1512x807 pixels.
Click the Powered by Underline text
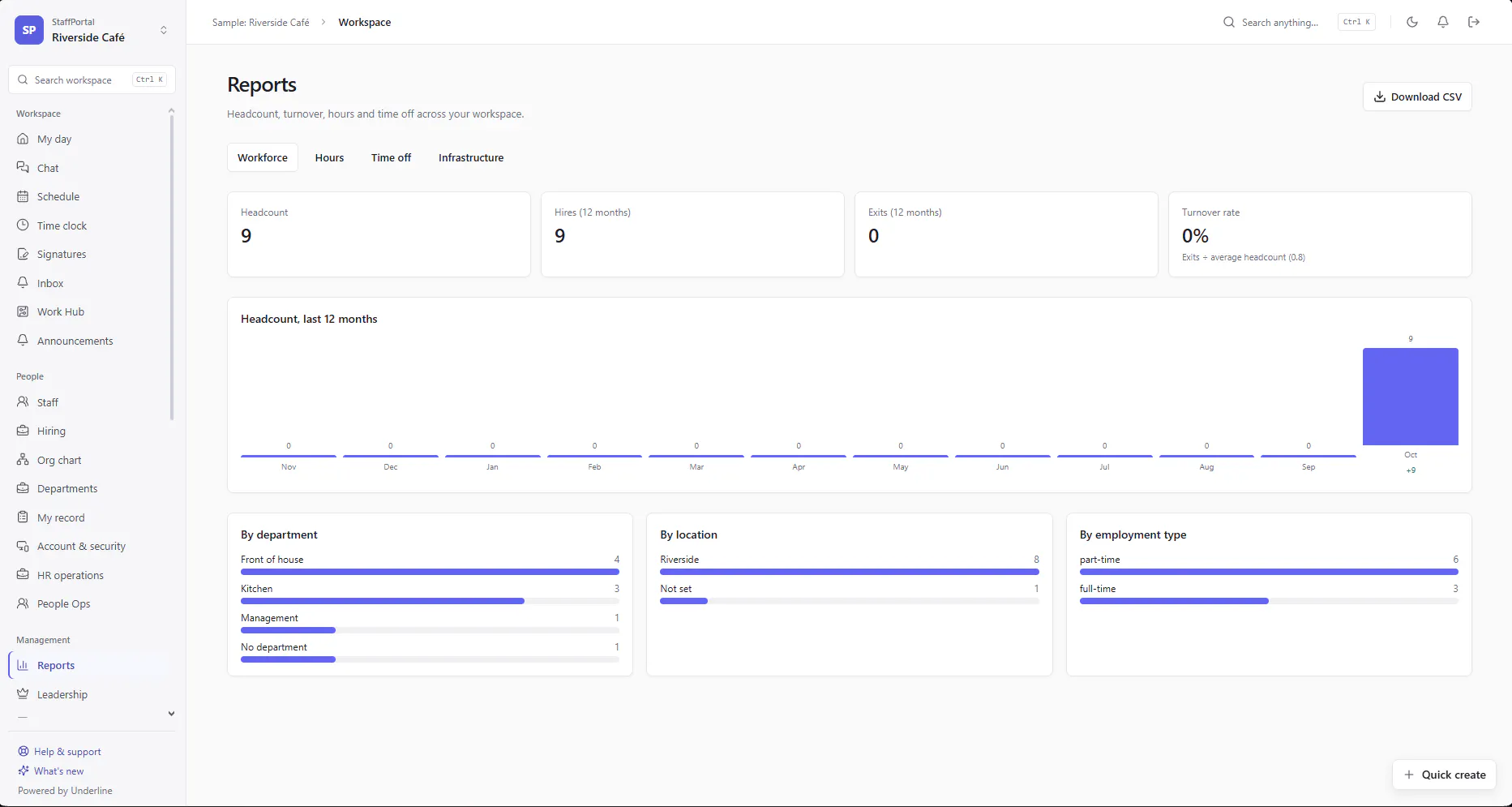[65, 791]
